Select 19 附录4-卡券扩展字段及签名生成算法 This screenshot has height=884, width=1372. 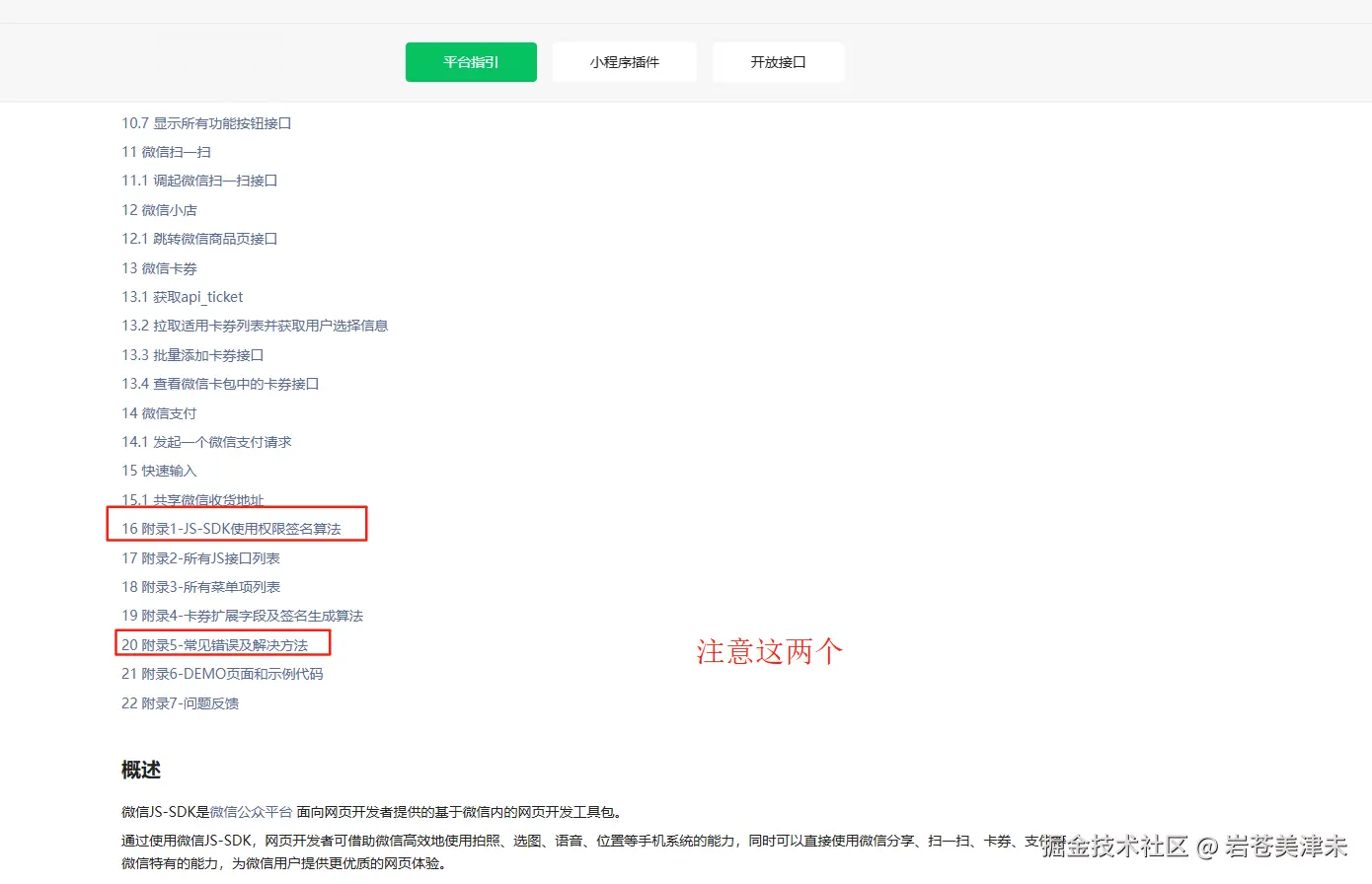242,616
